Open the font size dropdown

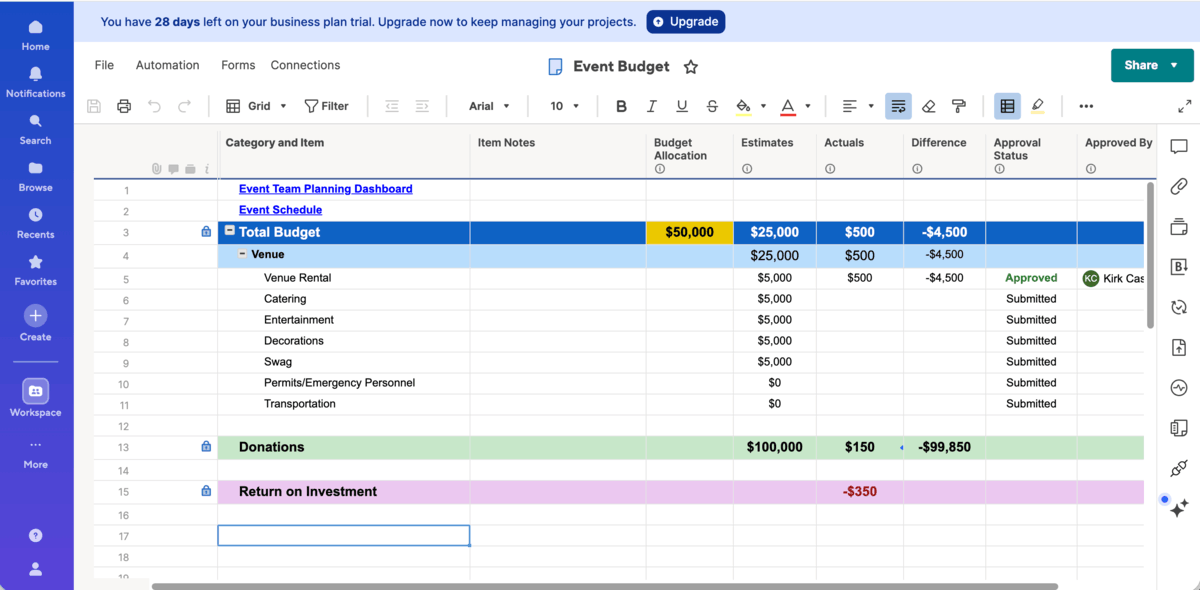pos(563,105)
